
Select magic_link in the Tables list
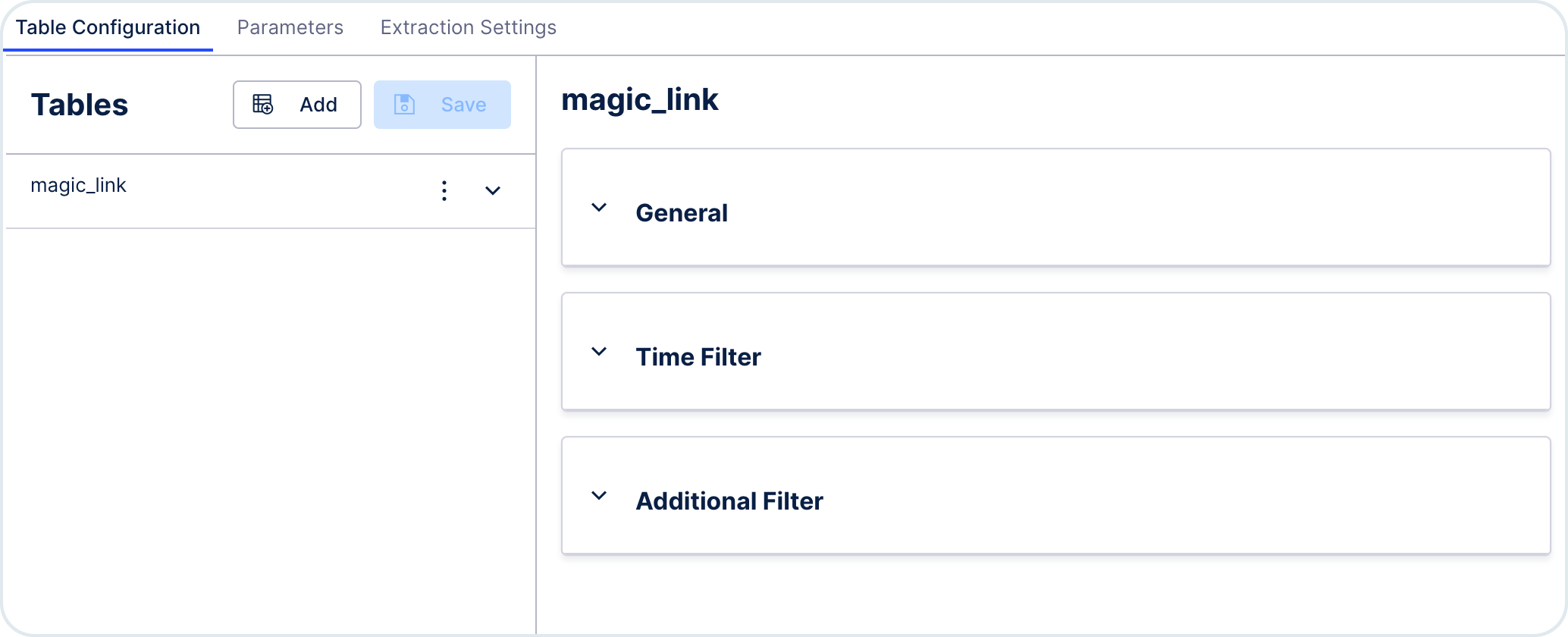pos(78,185)
